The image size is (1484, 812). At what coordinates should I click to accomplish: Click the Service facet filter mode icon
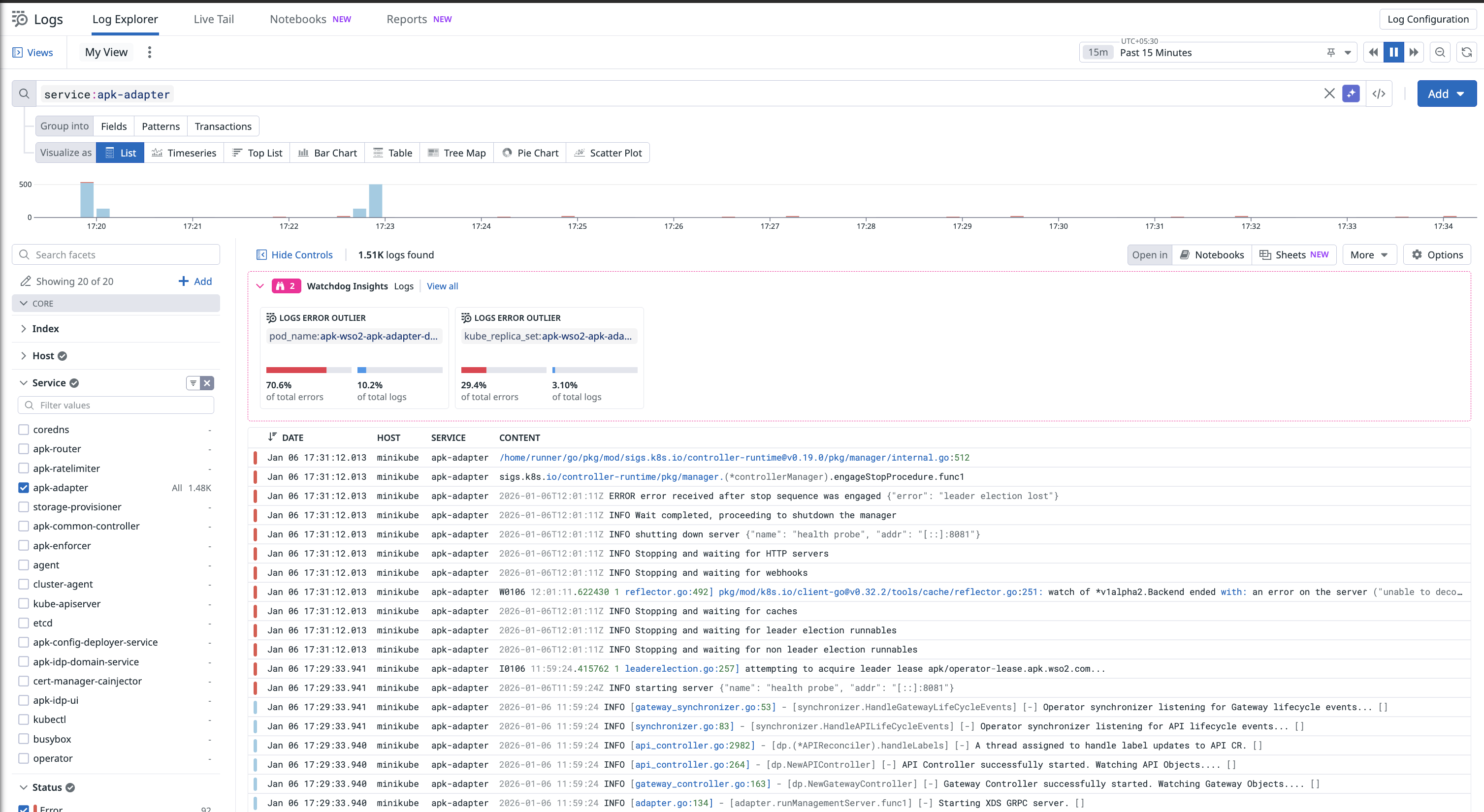194,383
